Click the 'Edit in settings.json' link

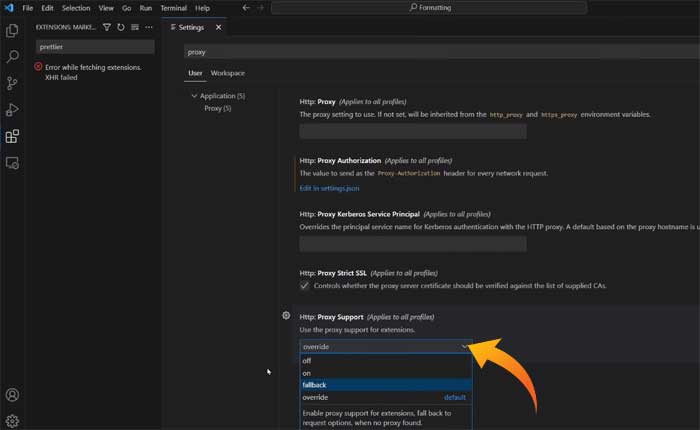[329, 187]
